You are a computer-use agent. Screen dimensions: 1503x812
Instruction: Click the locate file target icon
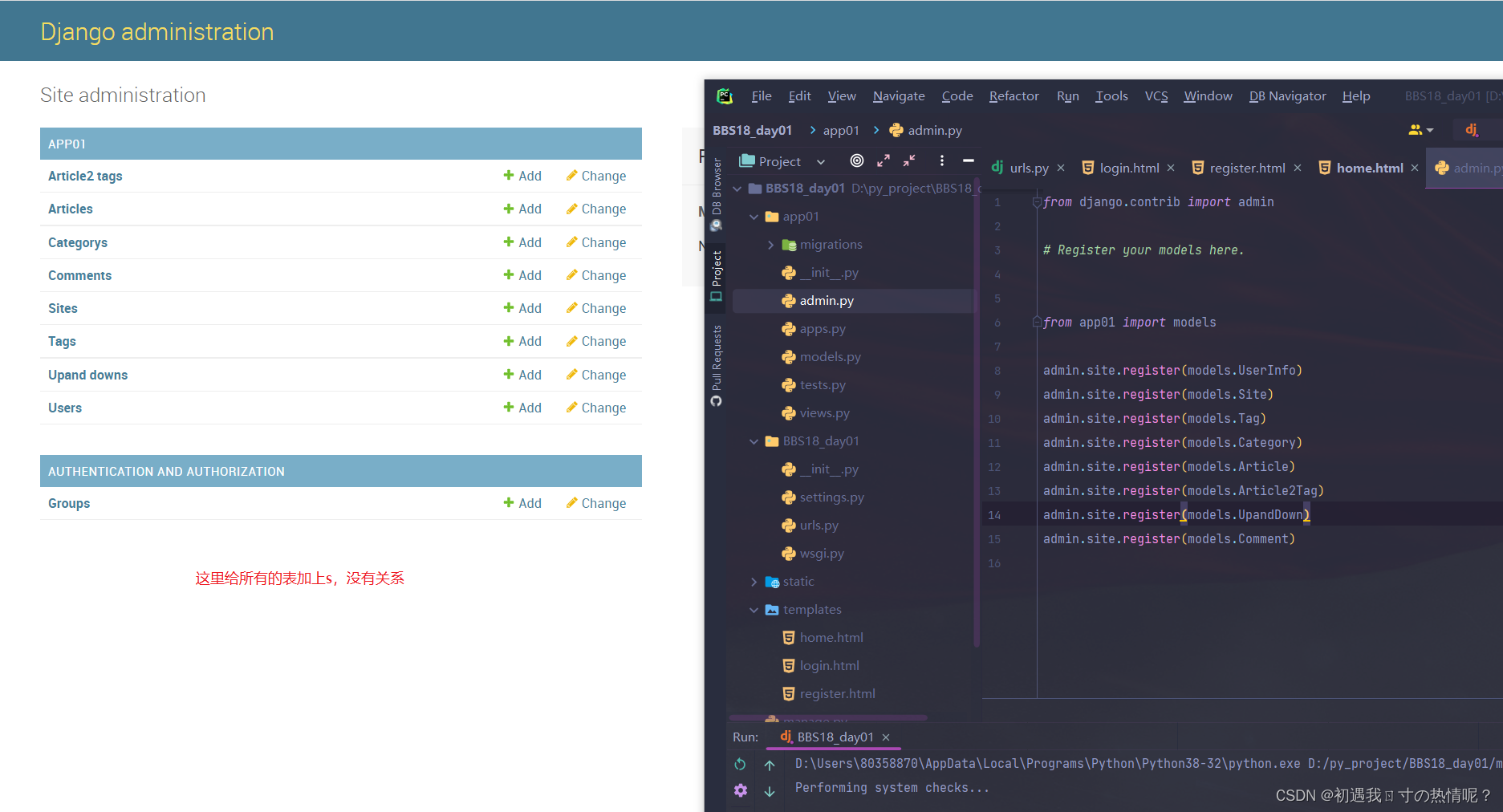[x=857, y=160]
